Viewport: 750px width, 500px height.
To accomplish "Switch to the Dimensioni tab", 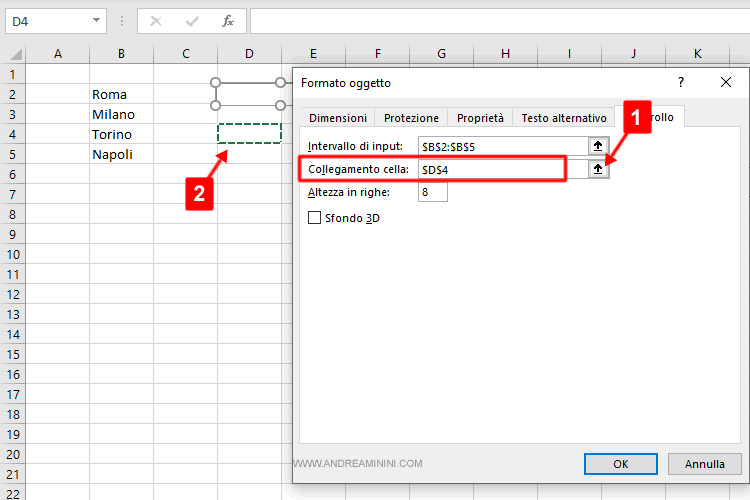I will pos(338,118).
